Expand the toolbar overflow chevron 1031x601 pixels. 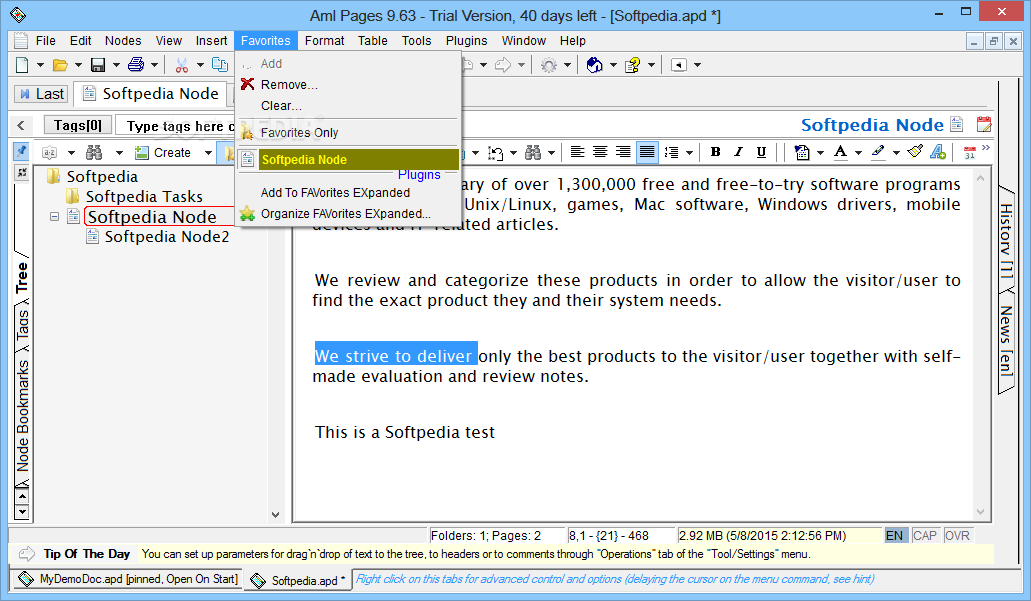click(986, 147)
